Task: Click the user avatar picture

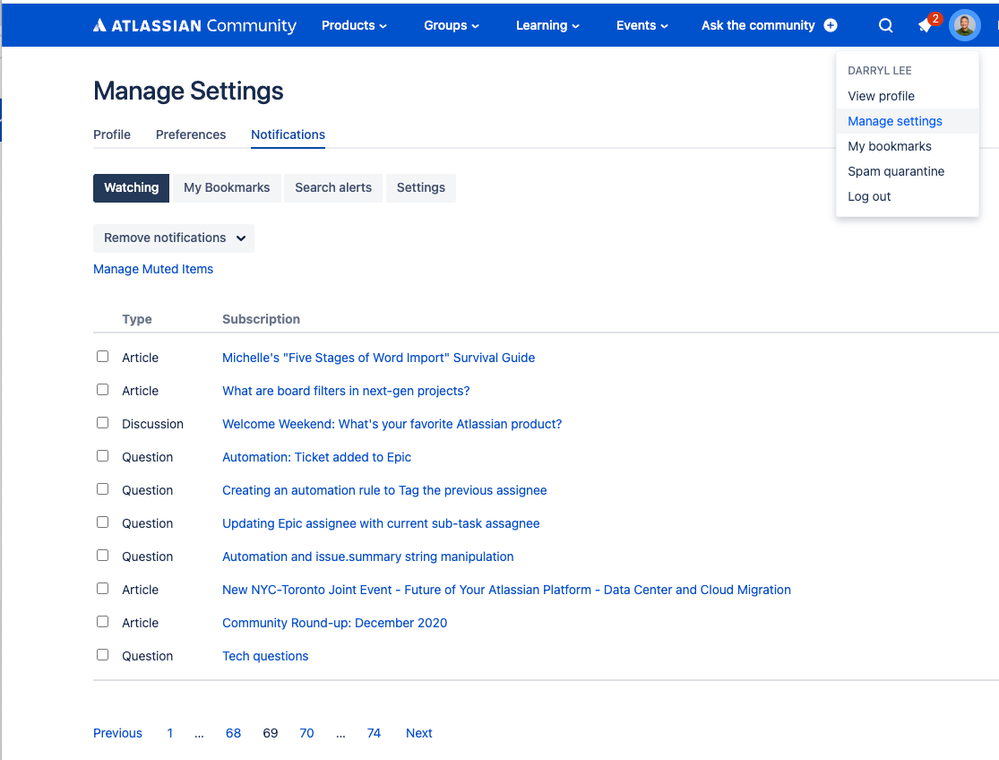Action: pyautogui.click(x=964, y=25)
